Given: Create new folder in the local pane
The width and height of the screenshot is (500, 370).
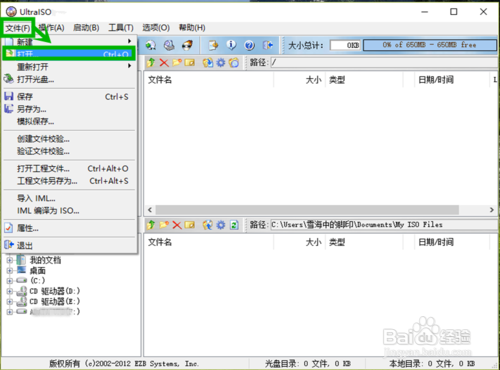Looking at the screenshot, I should click(164, 225).
